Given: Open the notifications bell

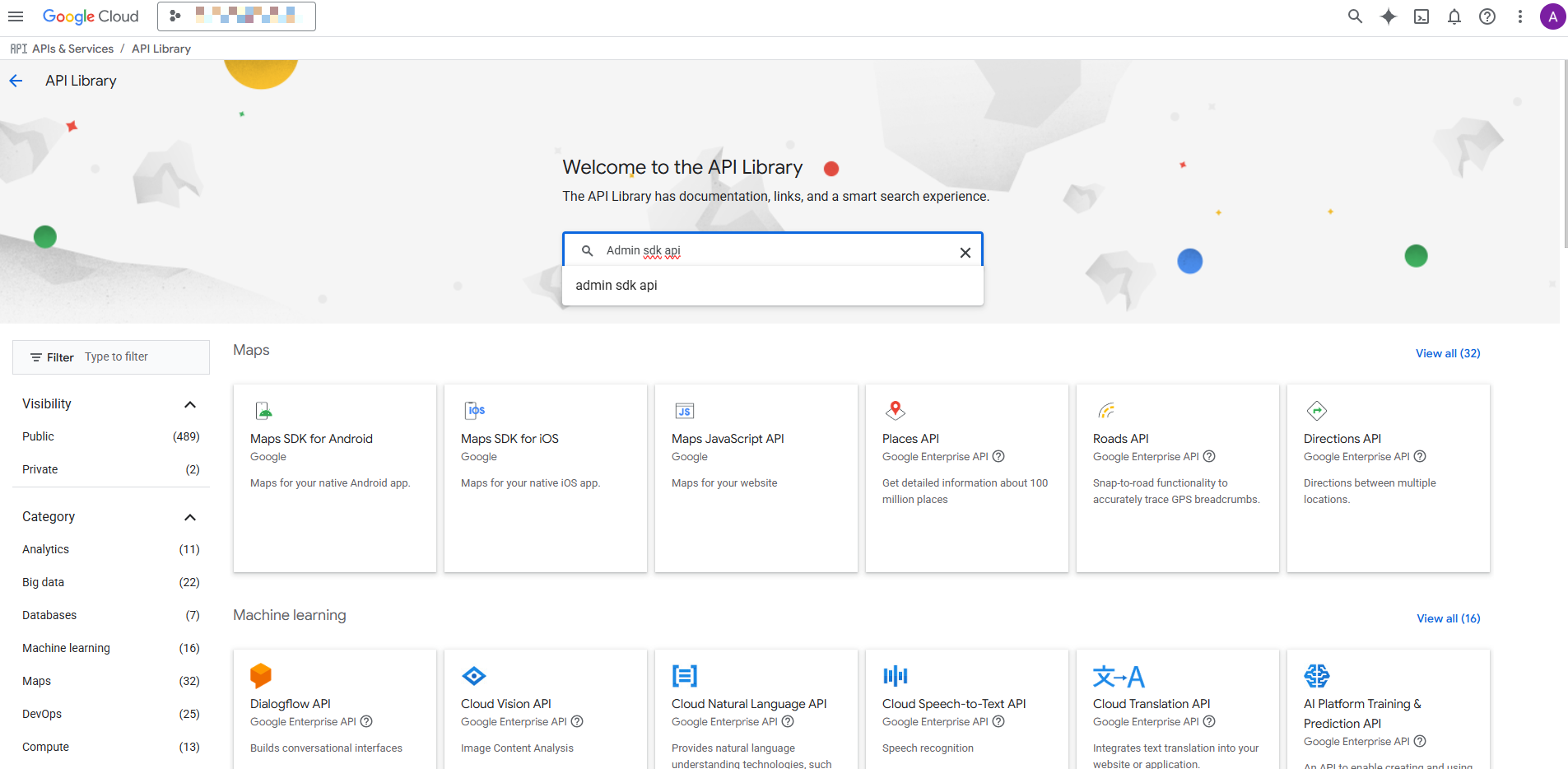Looking at the screenshot, I should (x=1454, y=16).
